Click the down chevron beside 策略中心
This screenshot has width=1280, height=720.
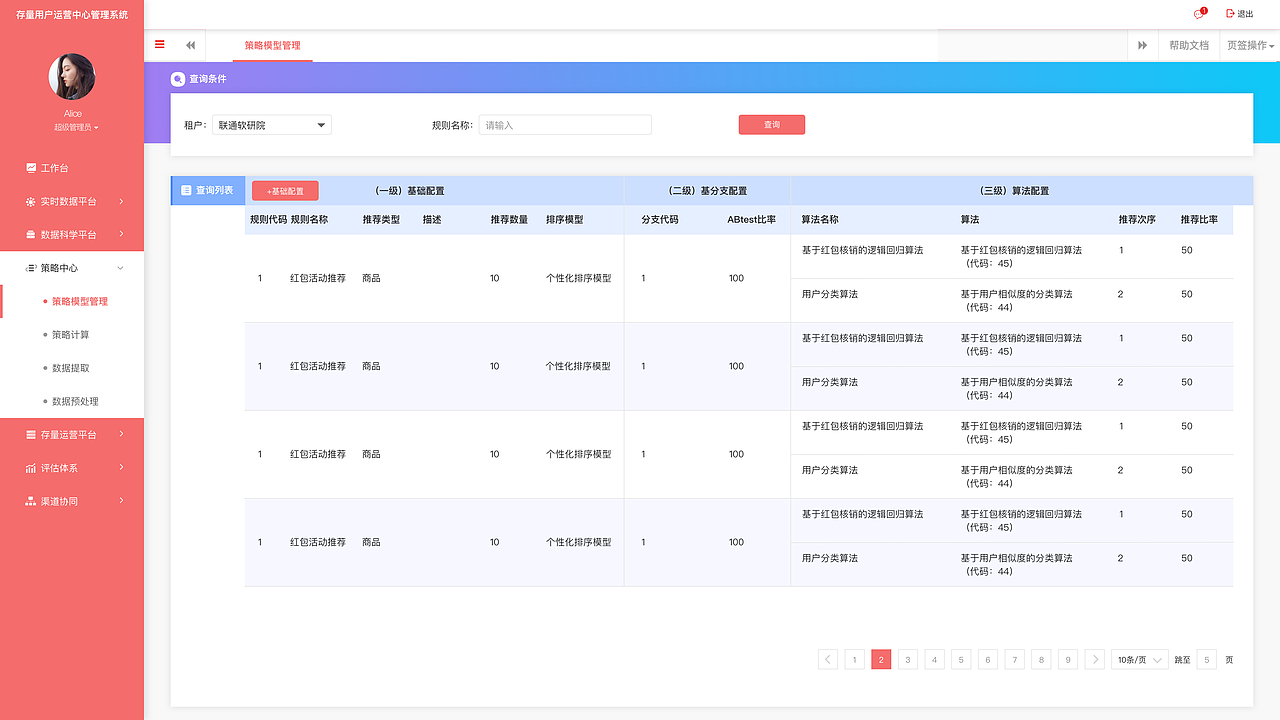point(121,268)
